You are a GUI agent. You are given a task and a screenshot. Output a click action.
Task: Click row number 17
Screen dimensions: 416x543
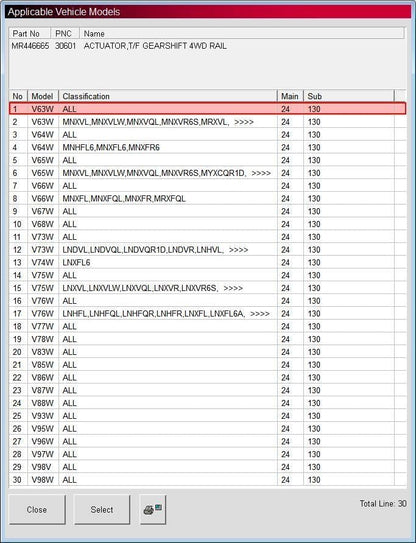tap(17, 314)
